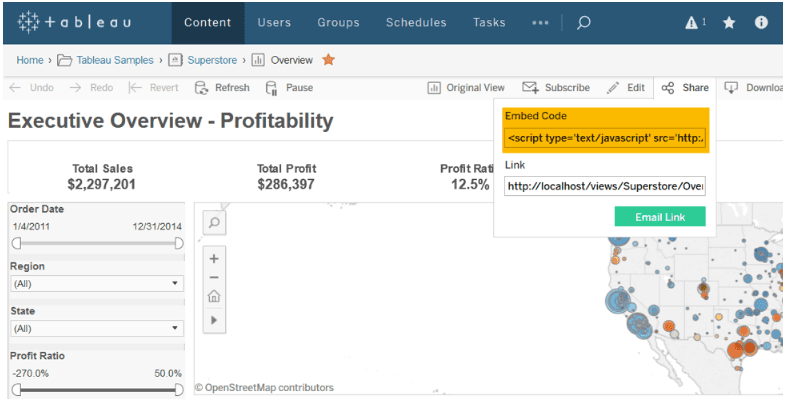Screen dimensions: 785x401
Task: Open the Users tab
Action: 274,23
